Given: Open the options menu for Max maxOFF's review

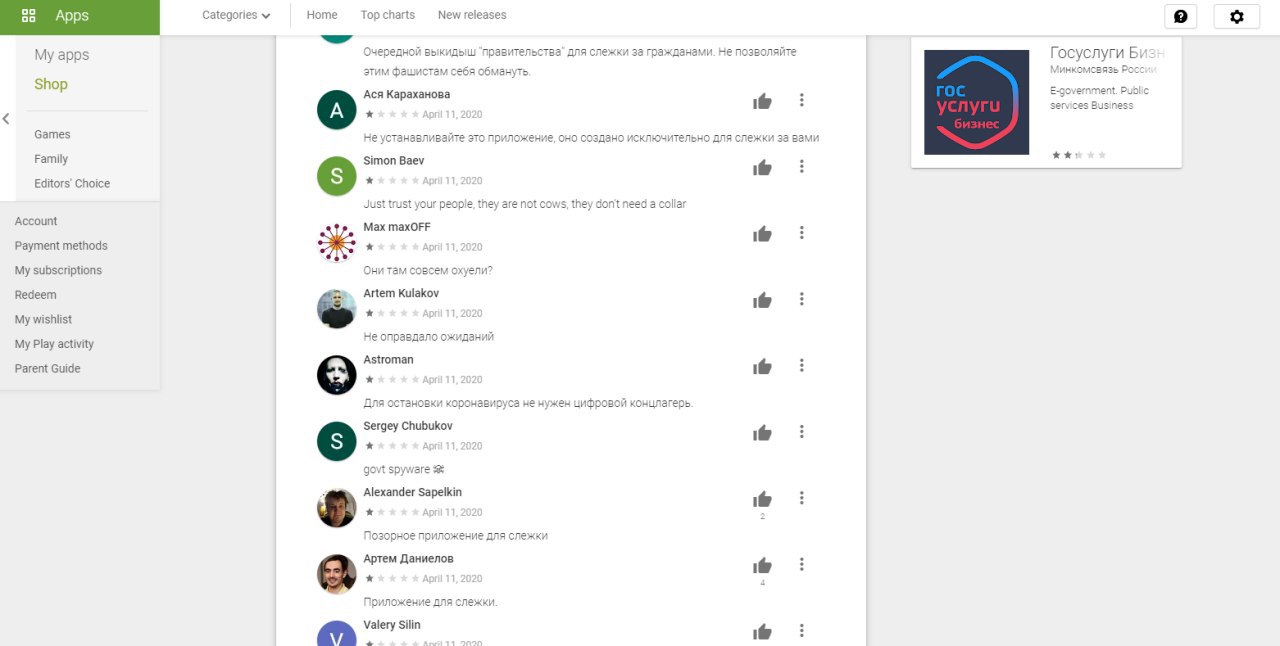Looking at the screenshot, I should pos(801,233).
